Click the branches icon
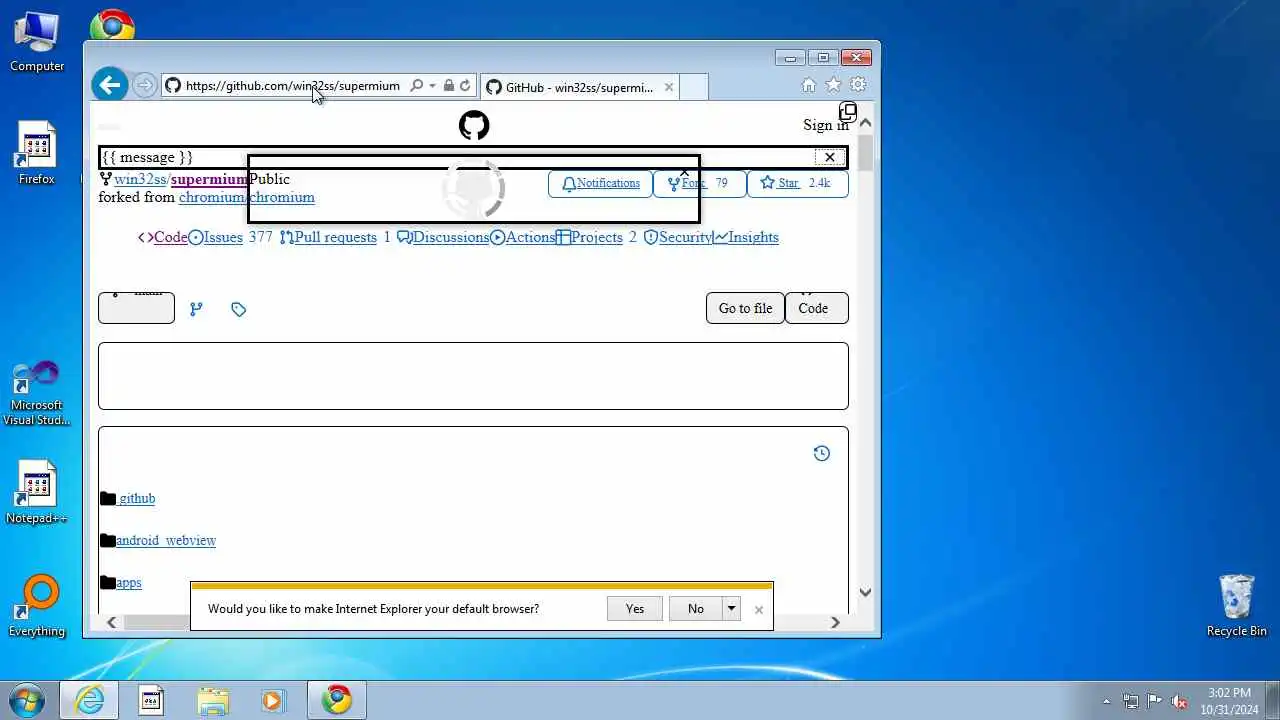Screen dimensions: 1280x720 pyautogui.click(x=196, y=309)
